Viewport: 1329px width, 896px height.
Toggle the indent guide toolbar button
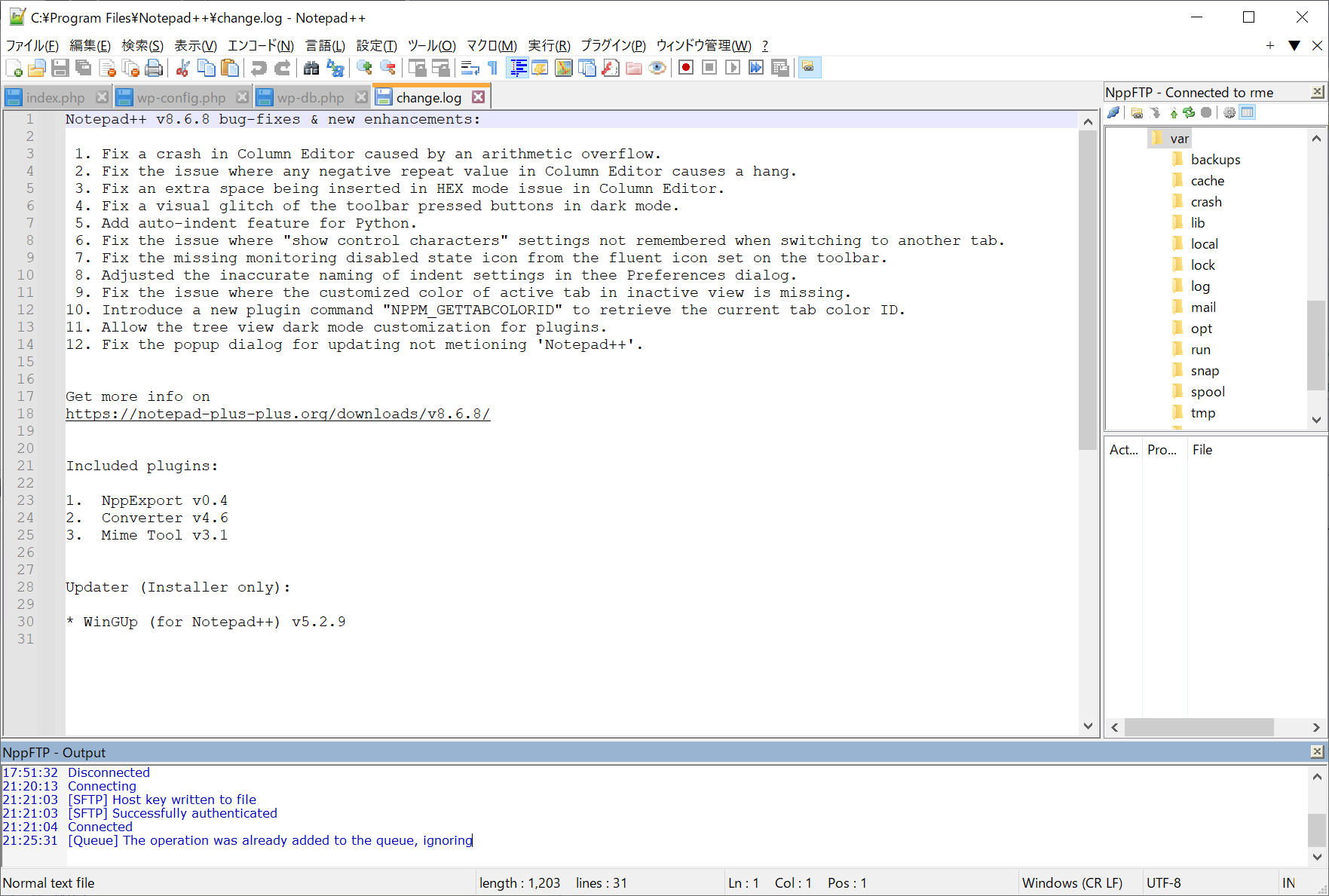tap(517, 68)
